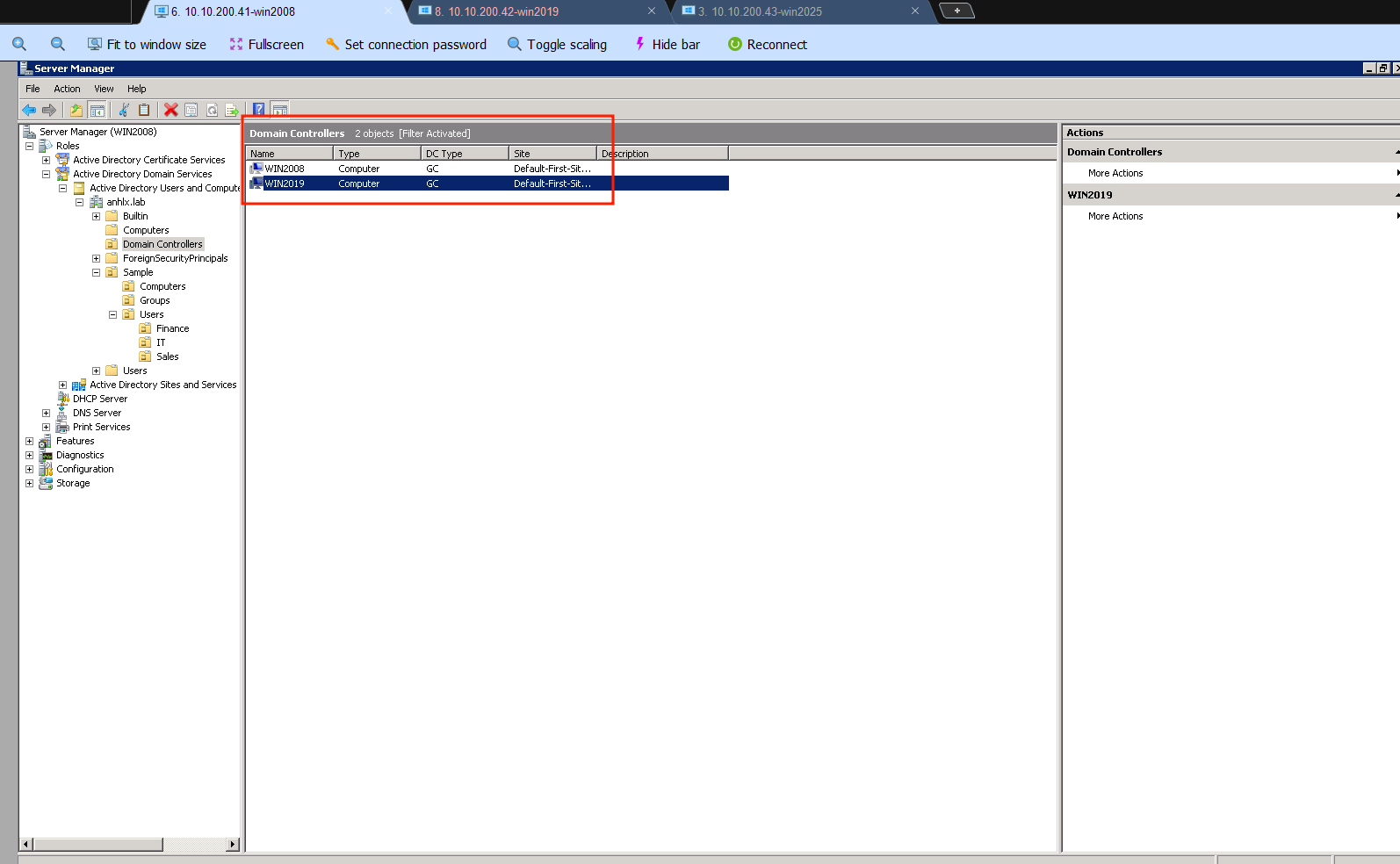Sort by the Site column header
Image resolution: width=1400 pixels, height=864 pixels.
[x=552, y=154]
